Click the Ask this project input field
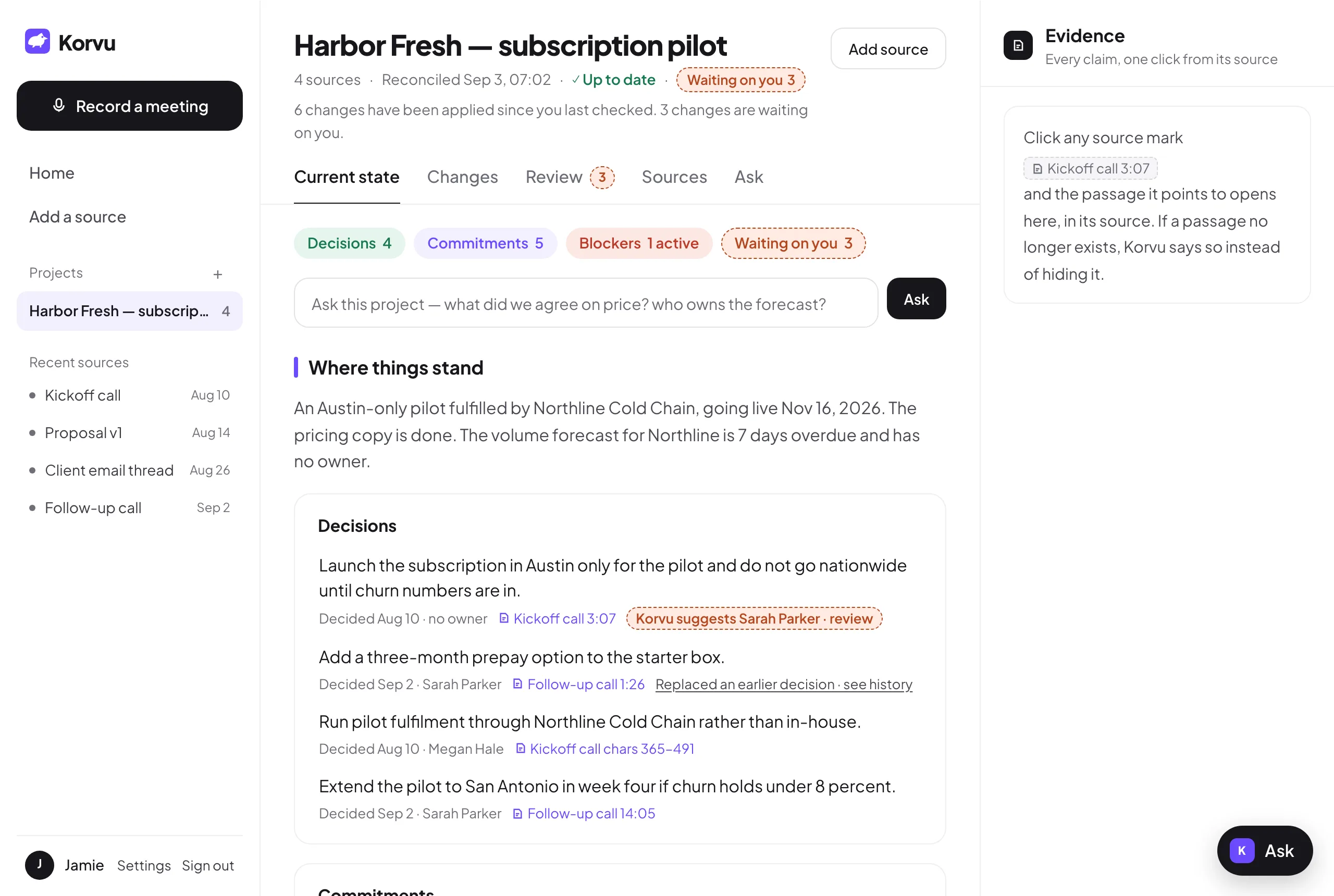 [585, 303]
